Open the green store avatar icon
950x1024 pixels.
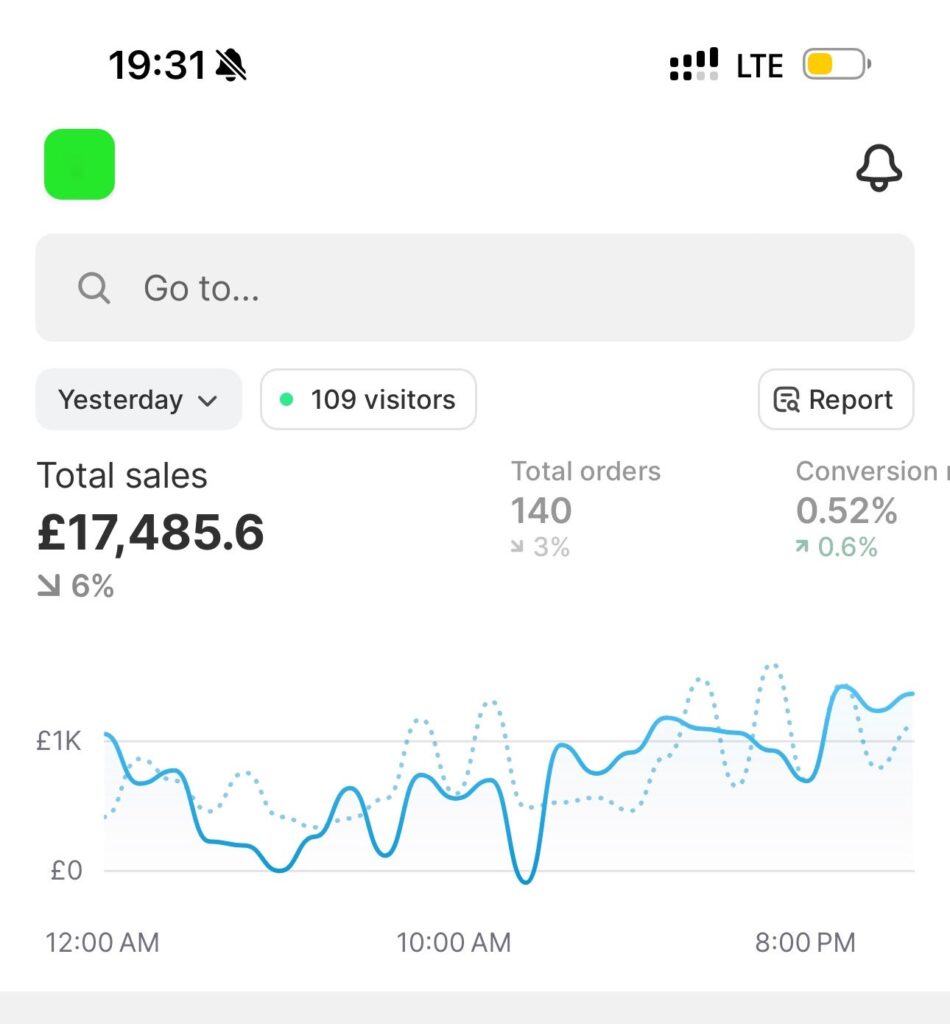[80, 164]
